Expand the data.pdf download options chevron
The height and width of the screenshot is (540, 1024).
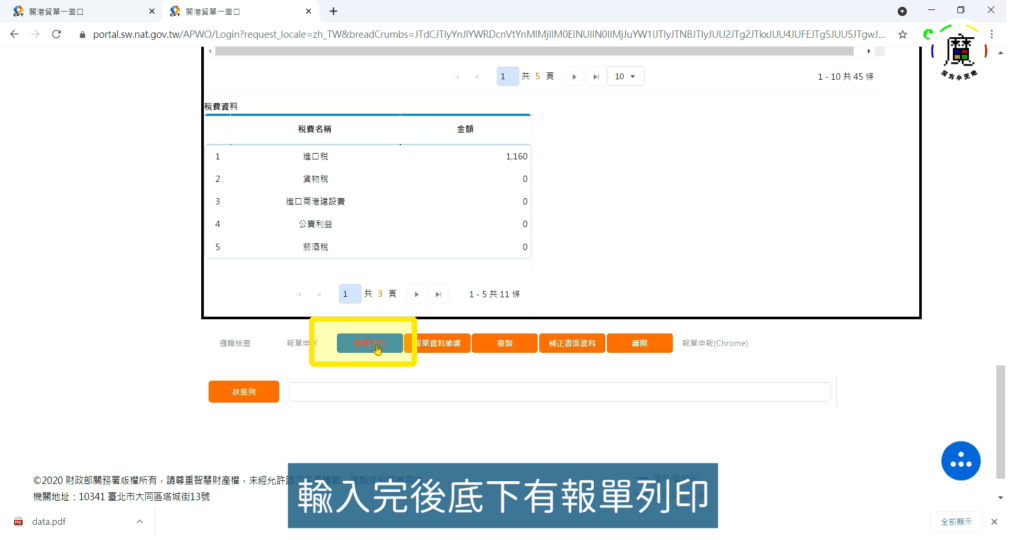(x=140, y=522)
